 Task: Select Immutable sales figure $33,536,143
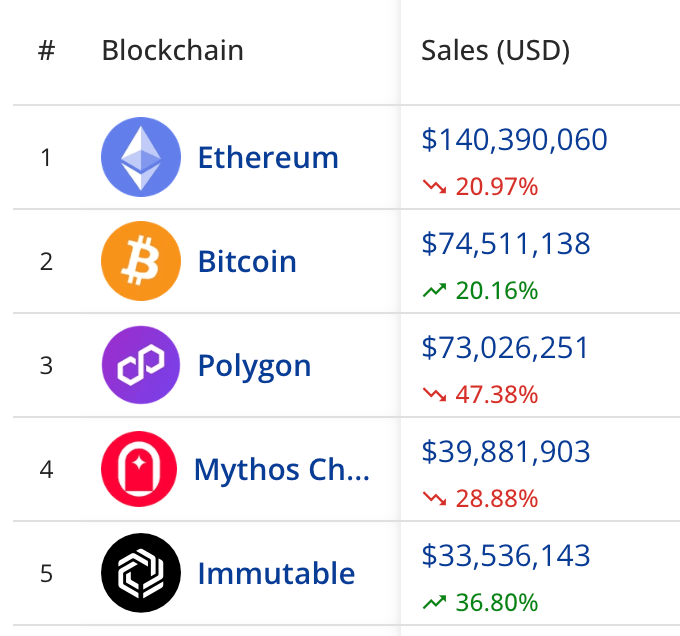click(506, 555)
